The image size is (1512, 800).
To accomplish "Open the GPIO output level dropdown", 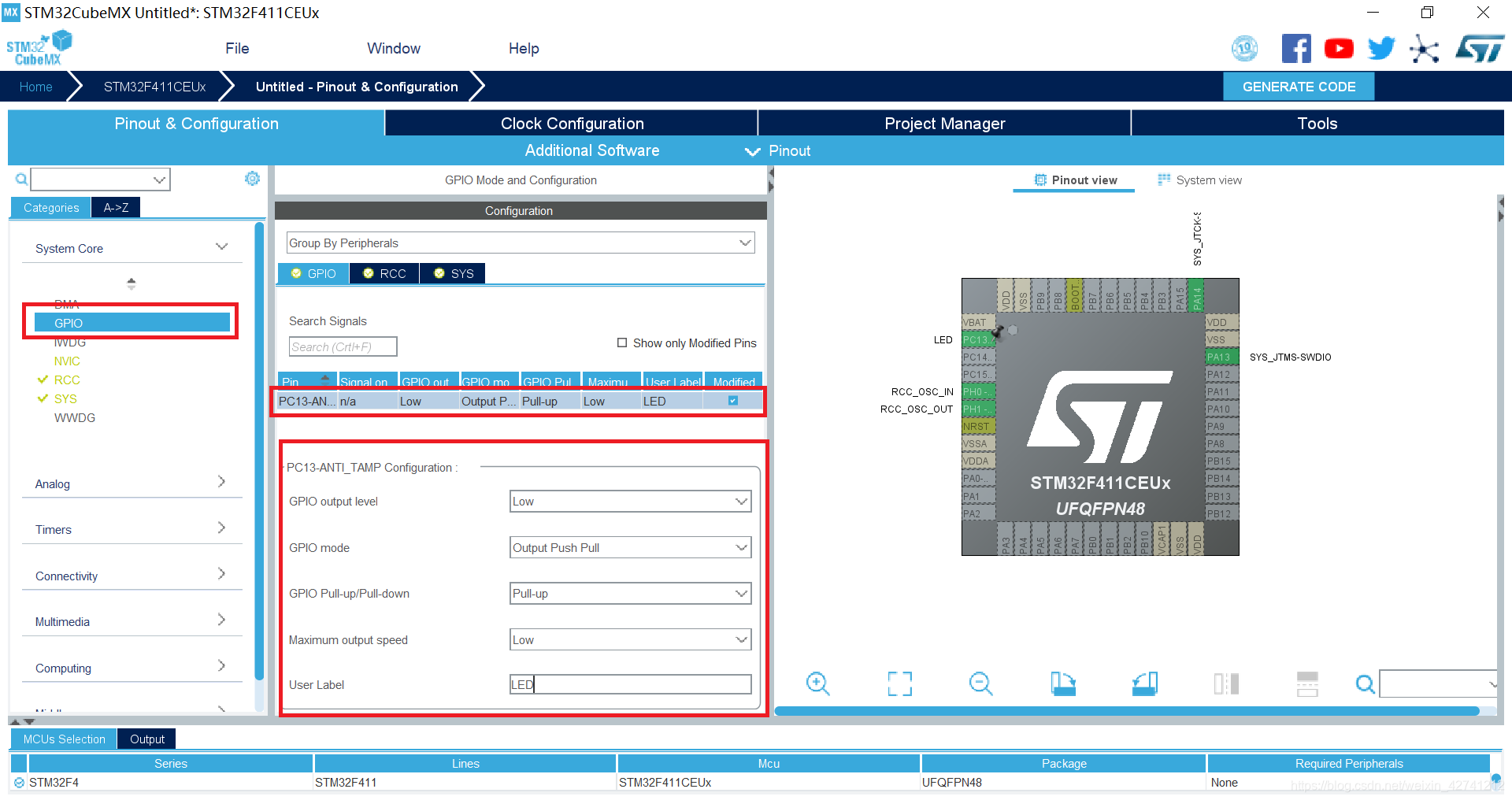I will (x=630, y=502).
